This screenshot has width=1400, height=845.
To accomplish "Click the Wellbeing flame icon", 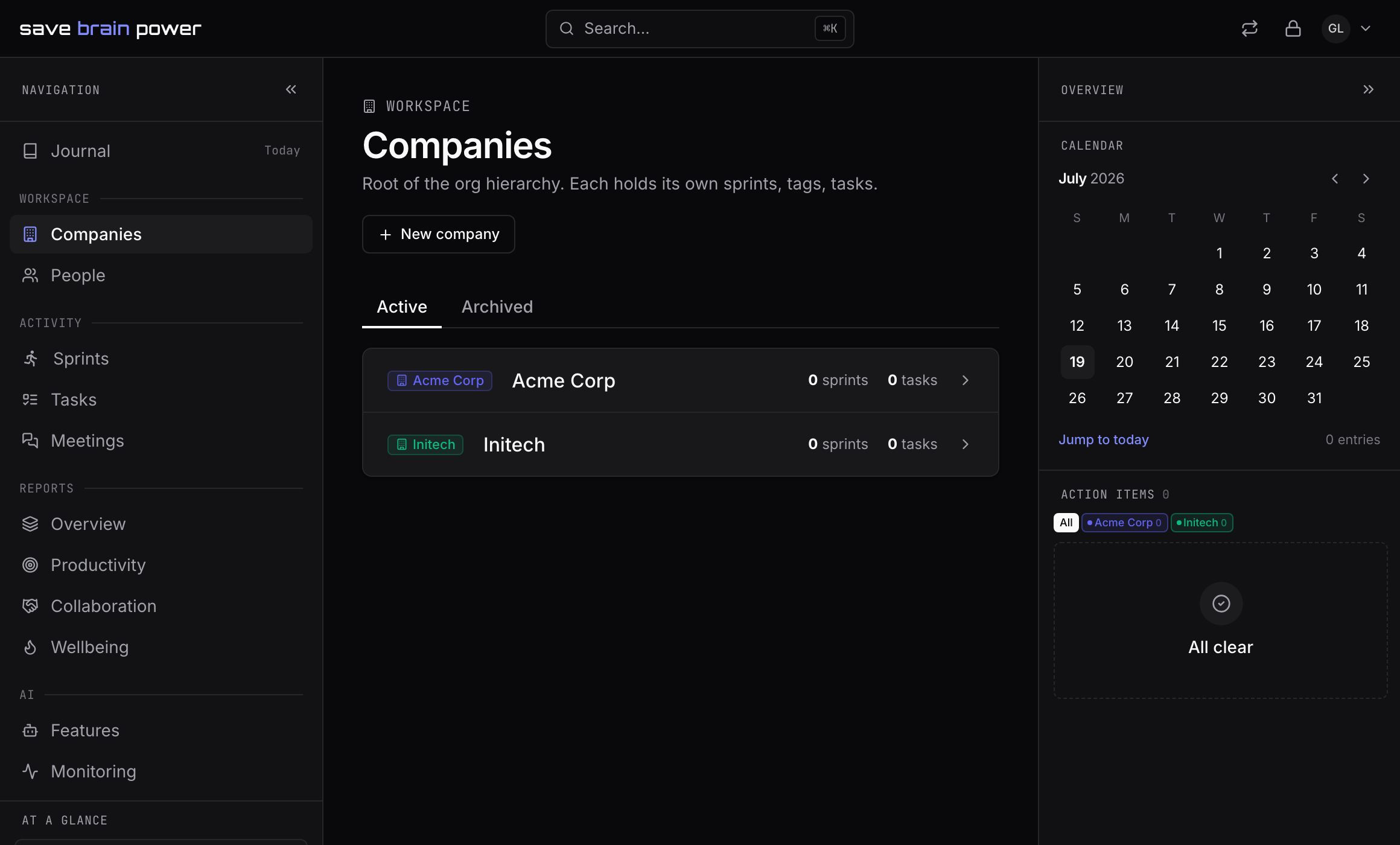I will (x=30, y=647).
